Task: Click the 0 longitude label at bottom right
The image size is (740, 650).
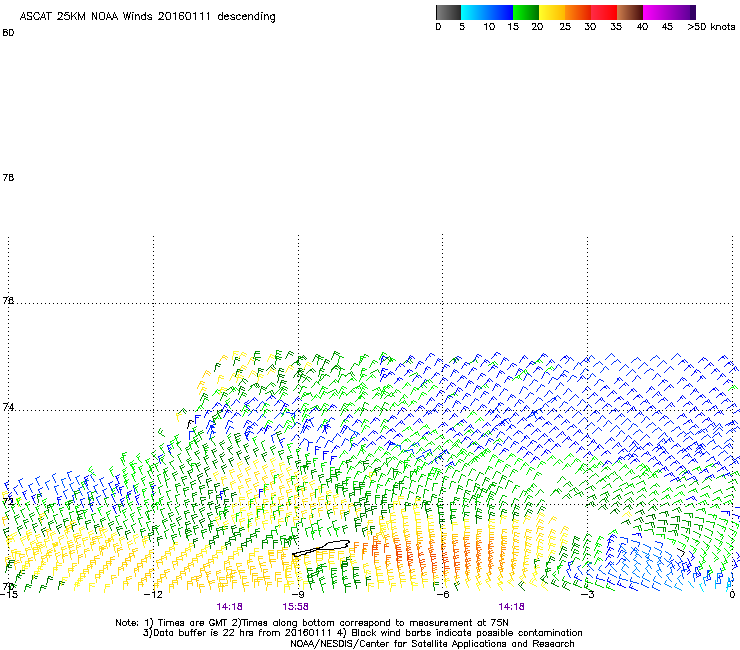Action: pyautogui.click(x=732, y=594)
